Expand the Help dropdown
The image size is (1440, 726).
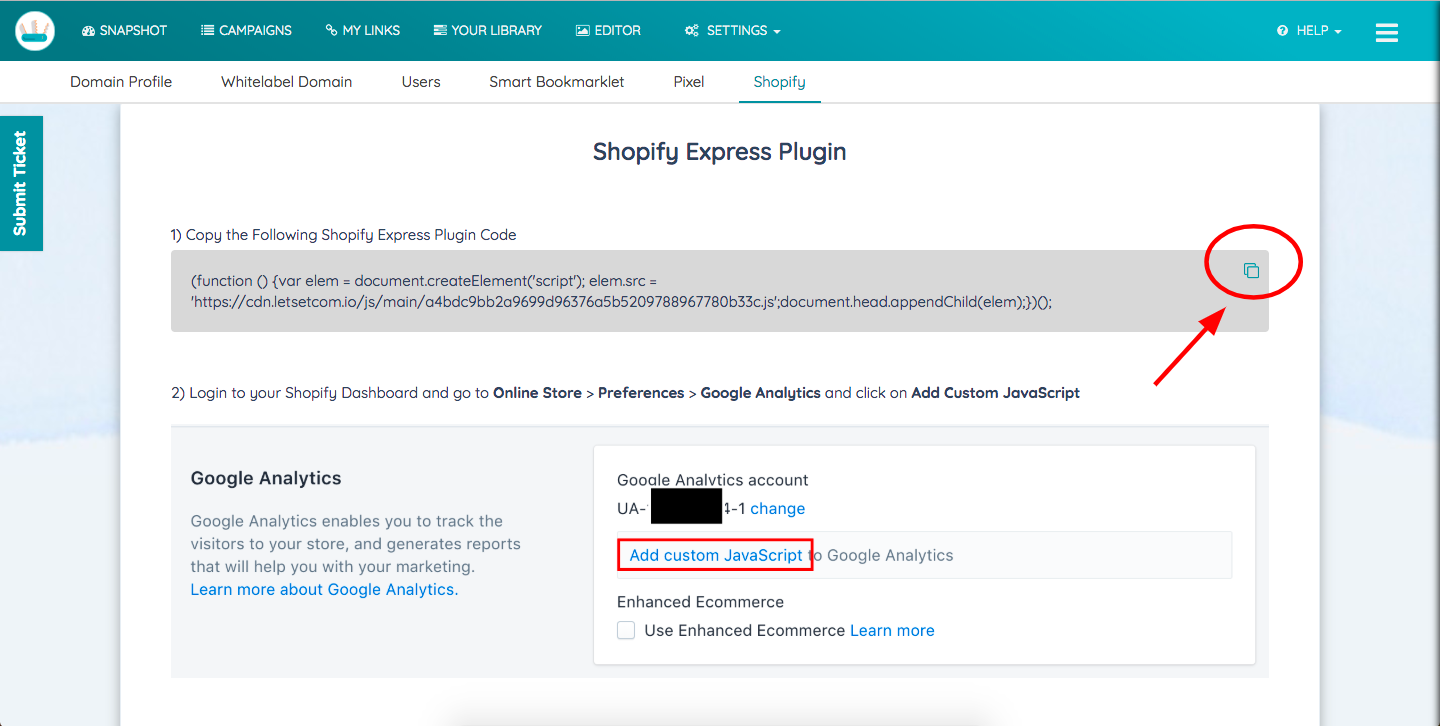click(x=1309, y=31)
